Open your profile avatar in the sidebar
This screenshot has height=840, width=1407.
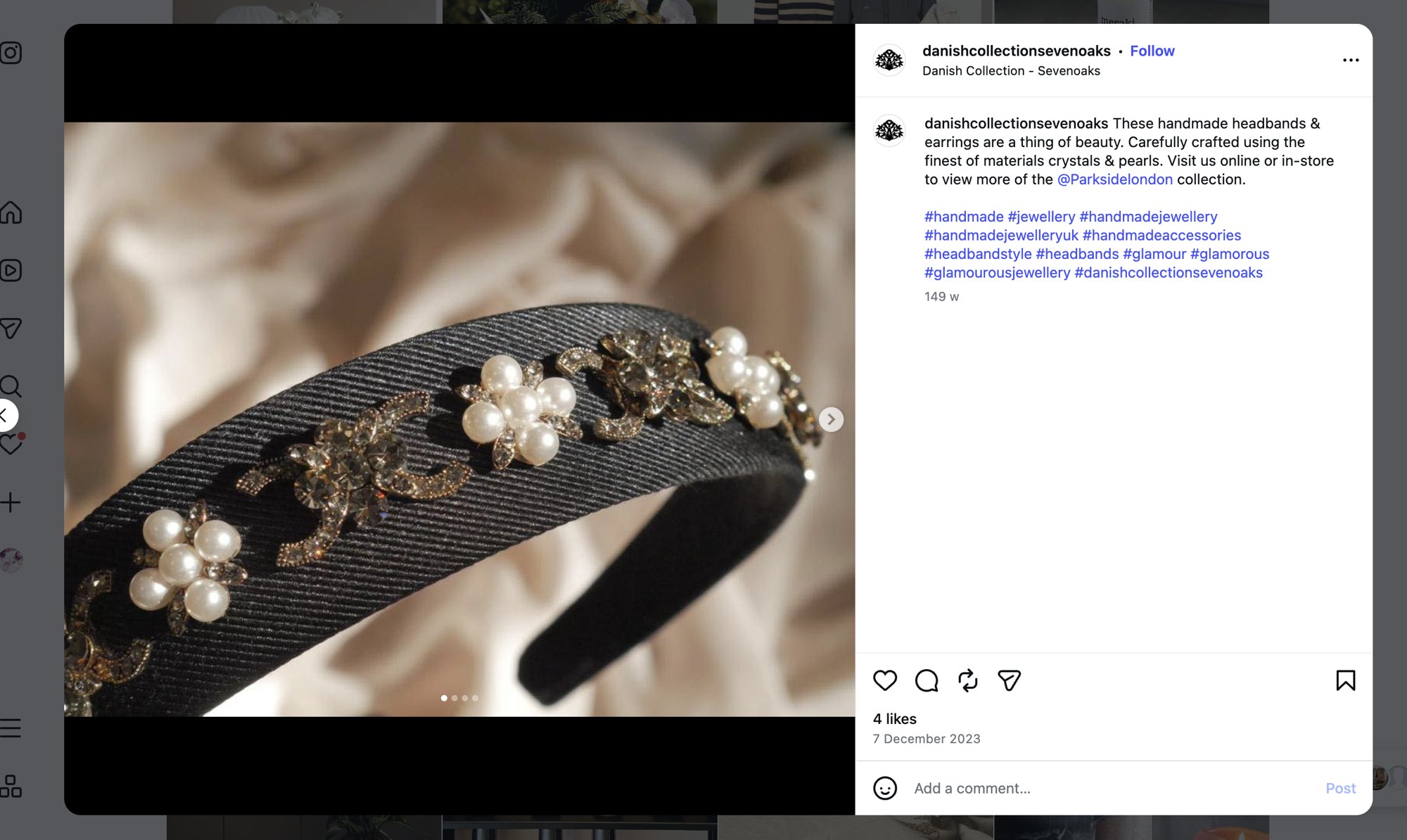(11, 560)
